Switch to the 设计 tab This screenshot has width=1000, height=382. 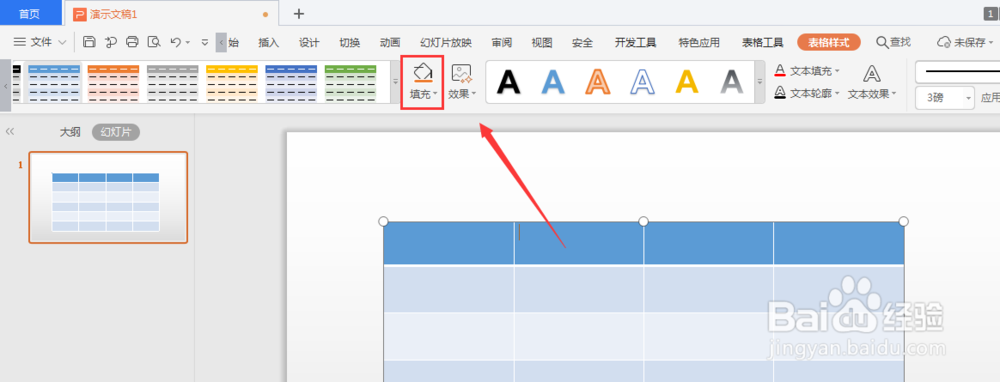point(309,43)
